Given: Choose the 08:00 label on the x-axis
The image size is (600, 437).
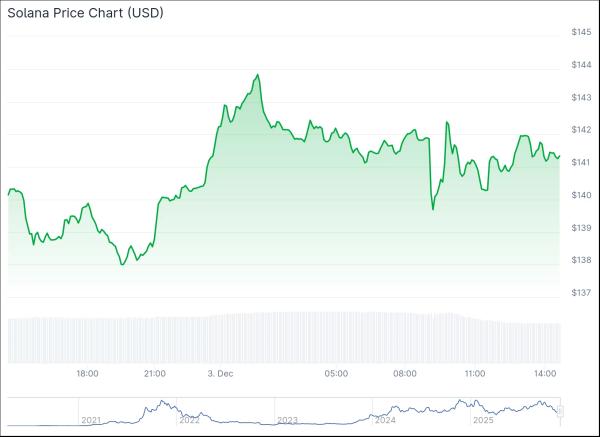Looking at the screenshot, I should 405,374.
